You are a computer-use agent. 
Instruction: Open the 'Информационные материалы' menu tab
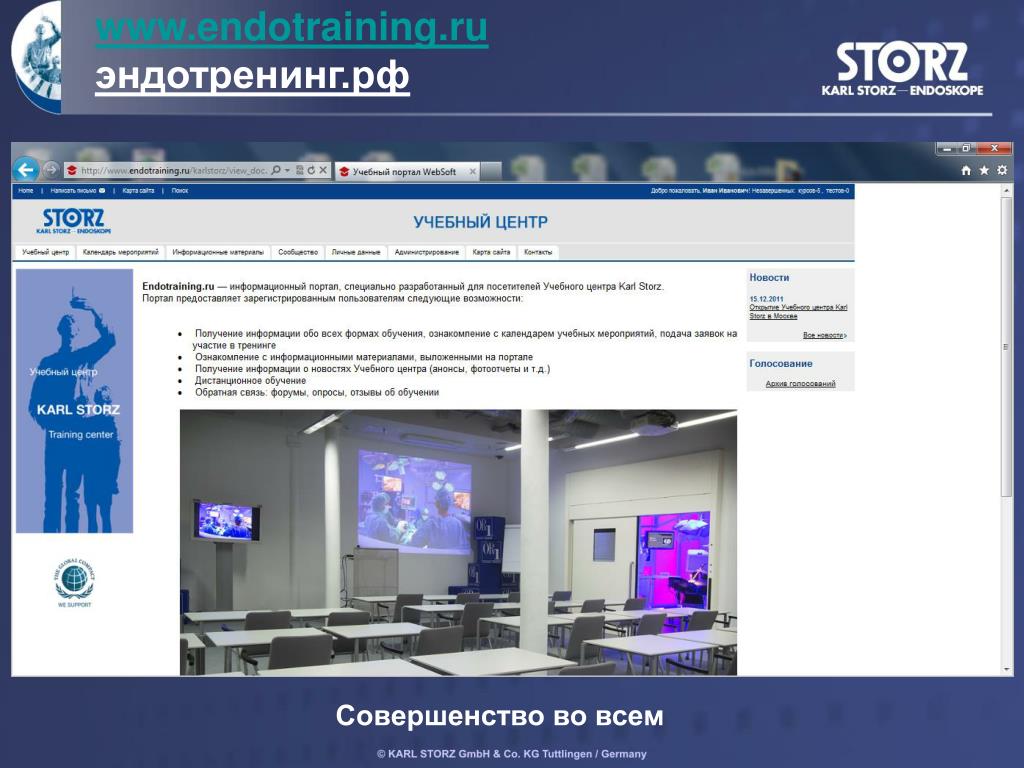[218, 252]
